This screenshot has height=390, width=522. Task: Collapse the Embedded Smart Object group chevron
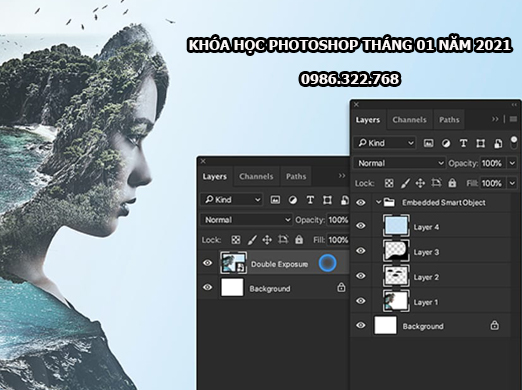point(378,202)
